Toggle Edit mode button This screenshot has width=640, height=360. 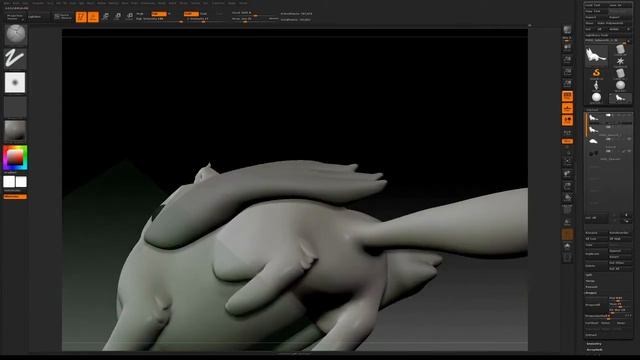point(81,17)
